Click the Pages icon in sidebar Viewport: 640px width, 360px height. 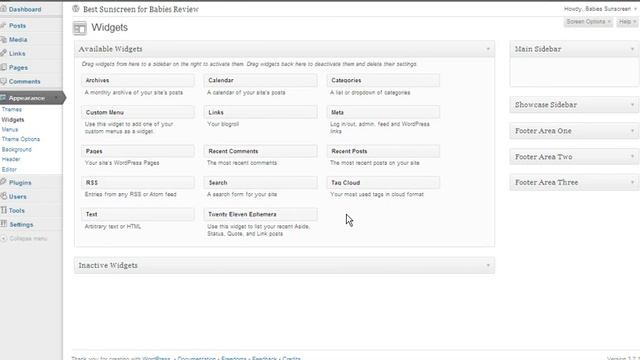[3, 67]
